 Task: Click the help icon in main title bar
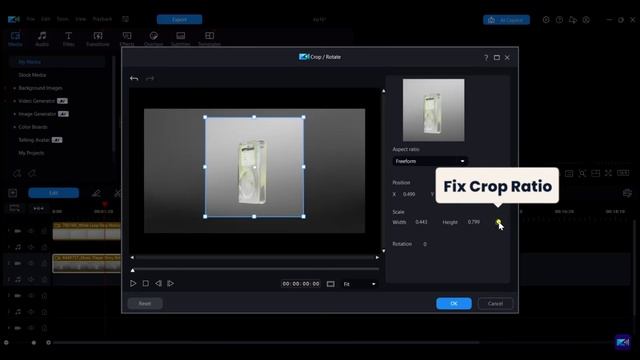[x=559, y=20]
